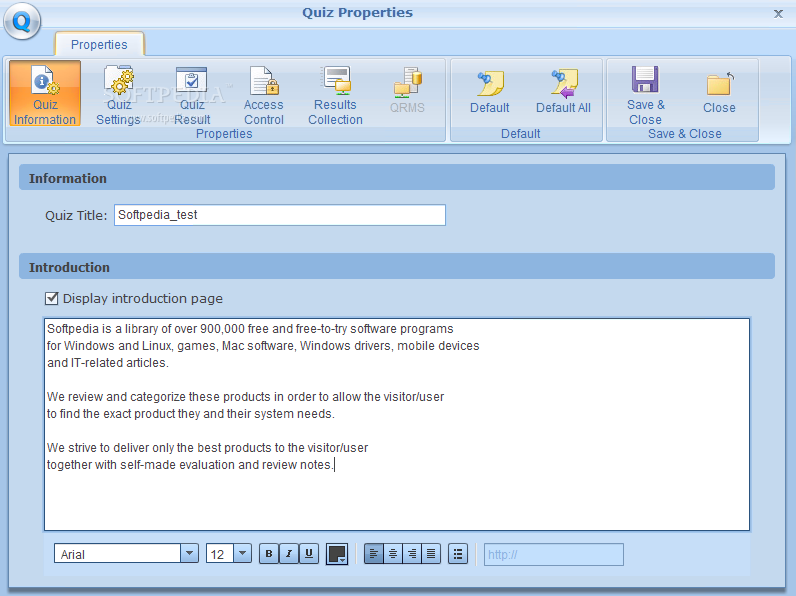The height and width of the screenshot is (596, 796).
Task: Toggle bold text formatting
Action: coord(269,554)
